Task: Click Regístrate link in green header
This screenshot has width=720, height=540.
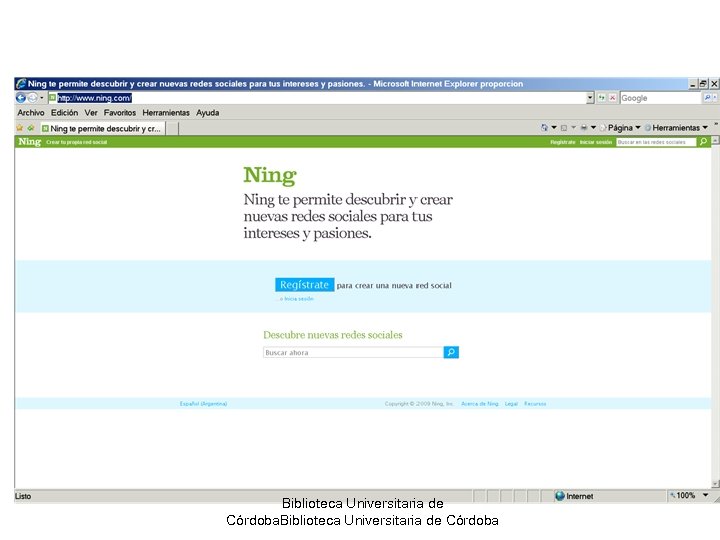Action: pos(562,142)
